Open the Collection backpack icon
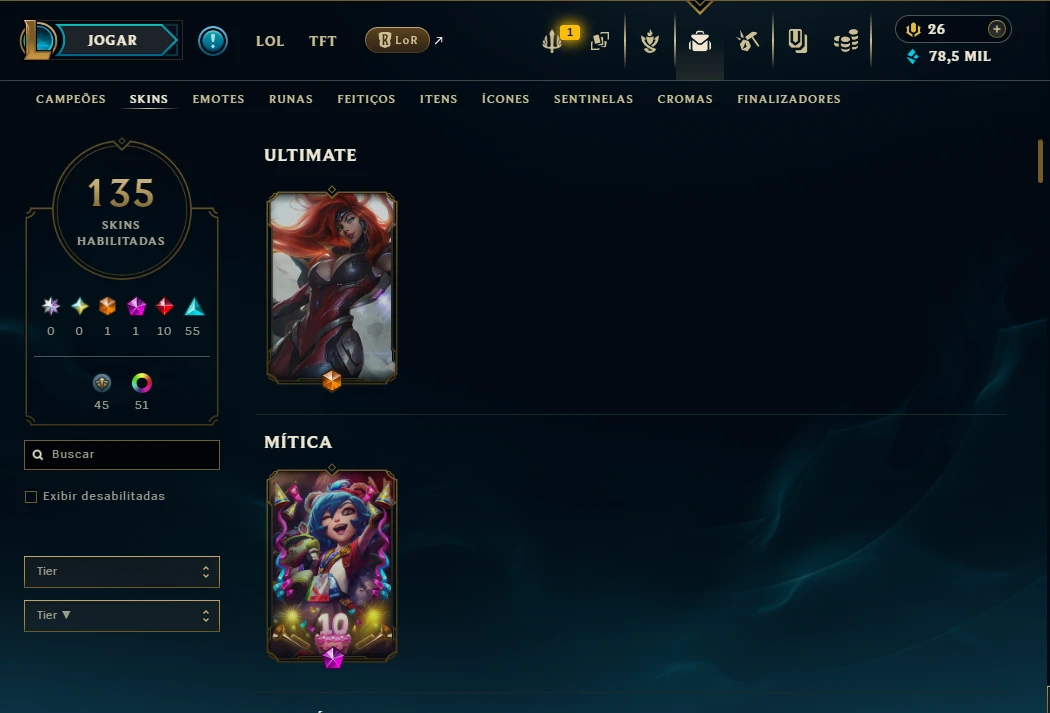 (x=700, y=42)
